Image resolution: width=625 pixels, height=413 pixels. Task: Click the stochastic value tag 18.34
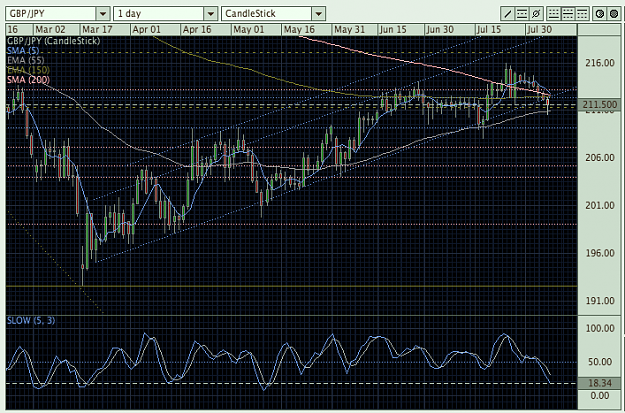tap(599, 384)
